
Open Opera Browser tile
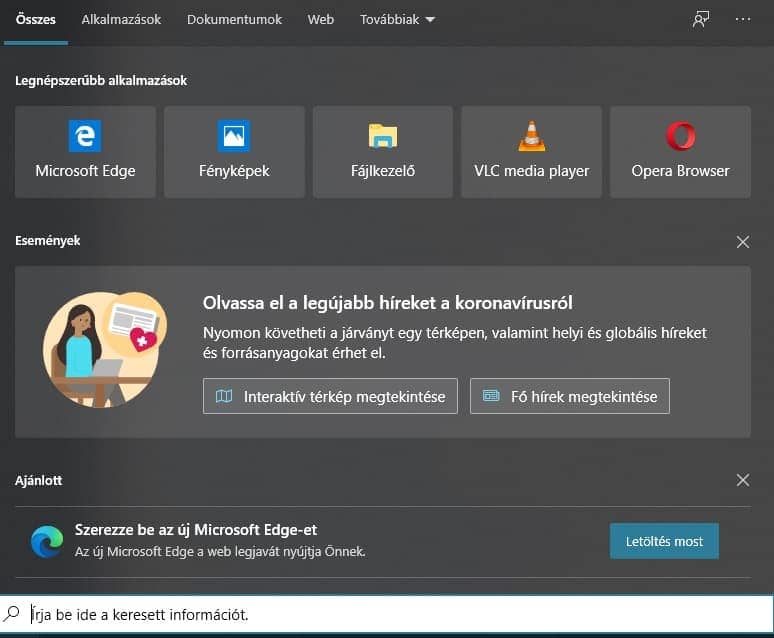pos(680,152)
